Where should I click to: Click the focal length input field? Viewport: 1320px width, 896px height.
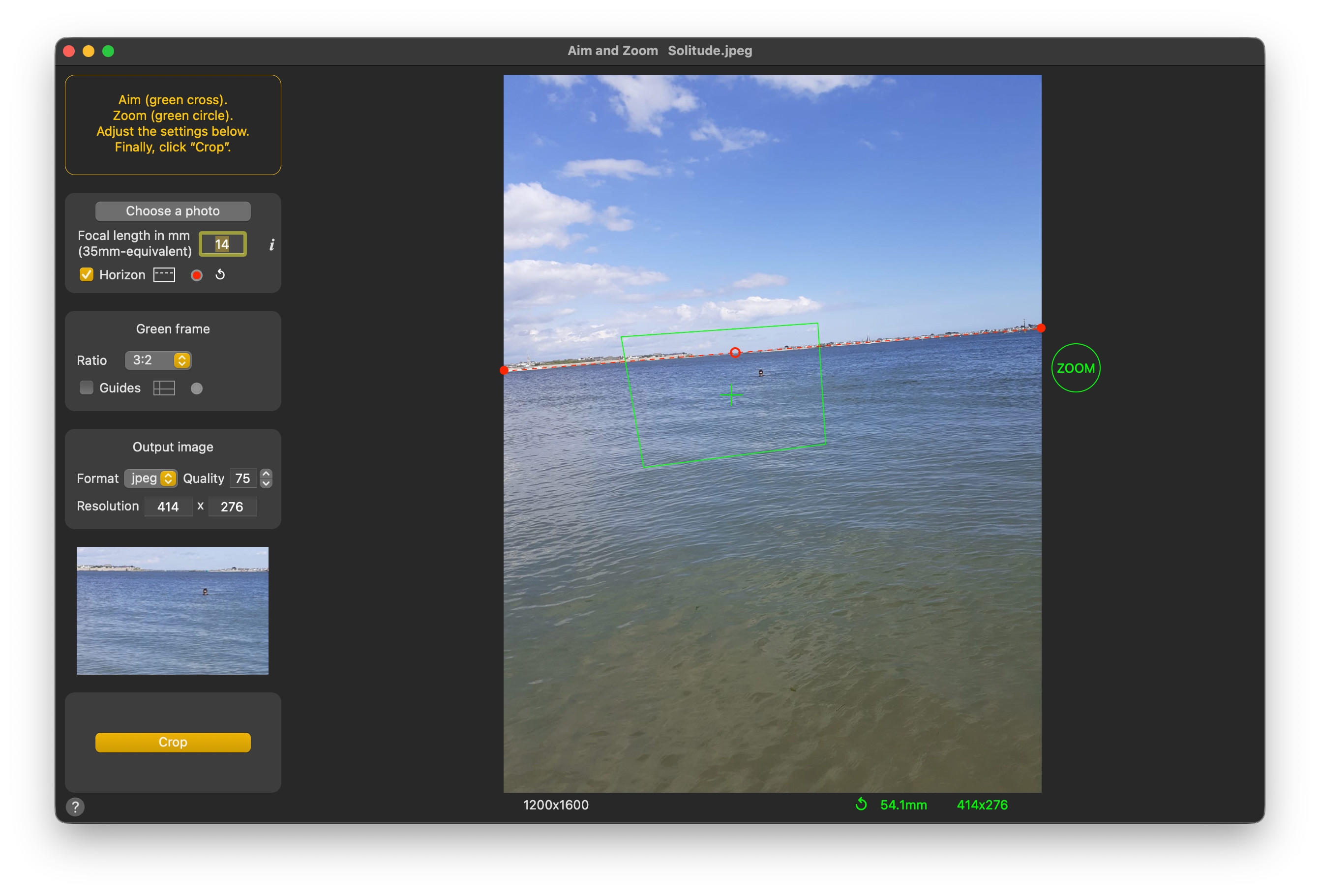coord(223,245)
